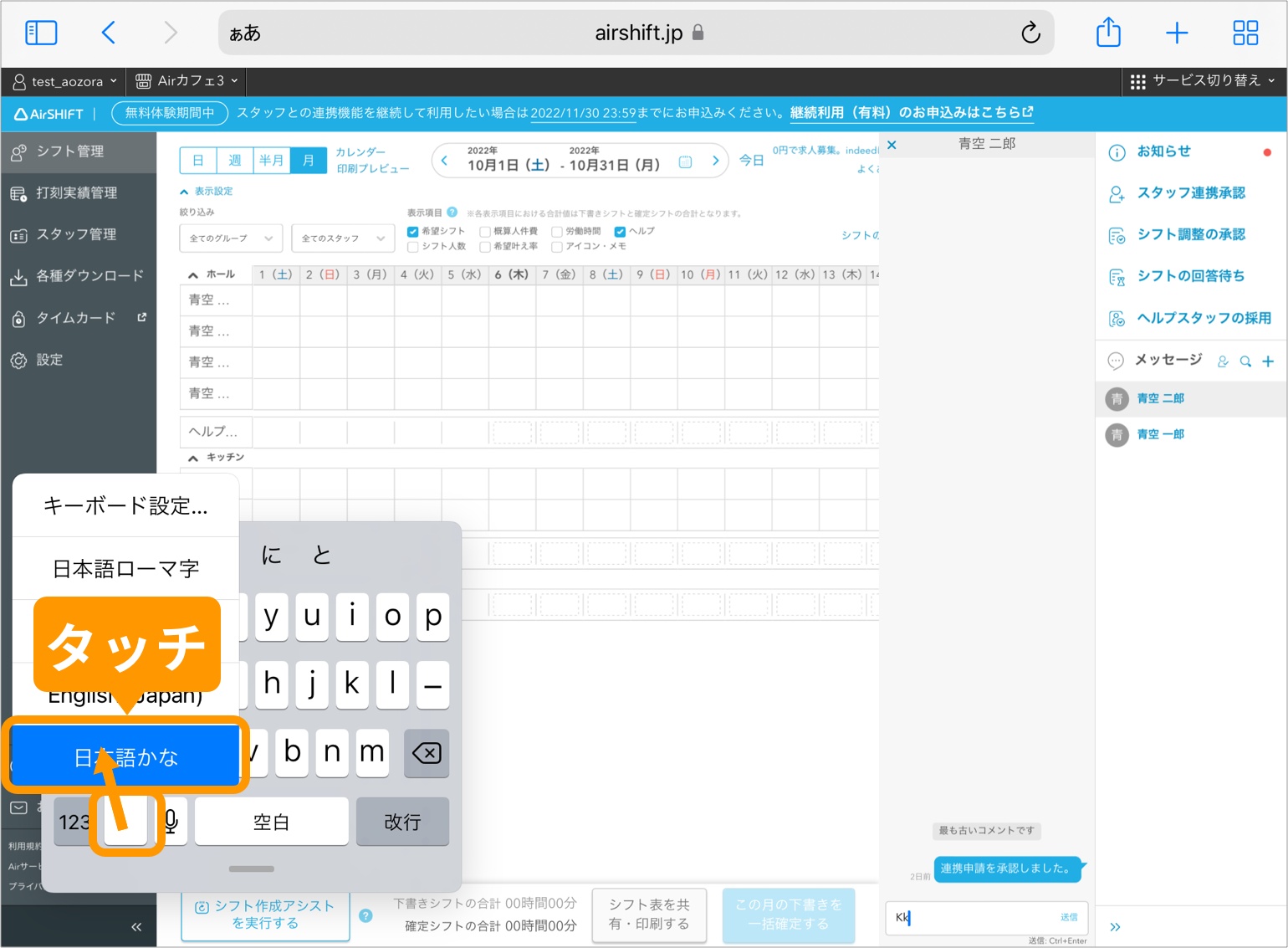The width and height of the screenshot is (1288, 948).
Task: Open the 全てのスタッフ dropdown
Action: click(343, 238)
